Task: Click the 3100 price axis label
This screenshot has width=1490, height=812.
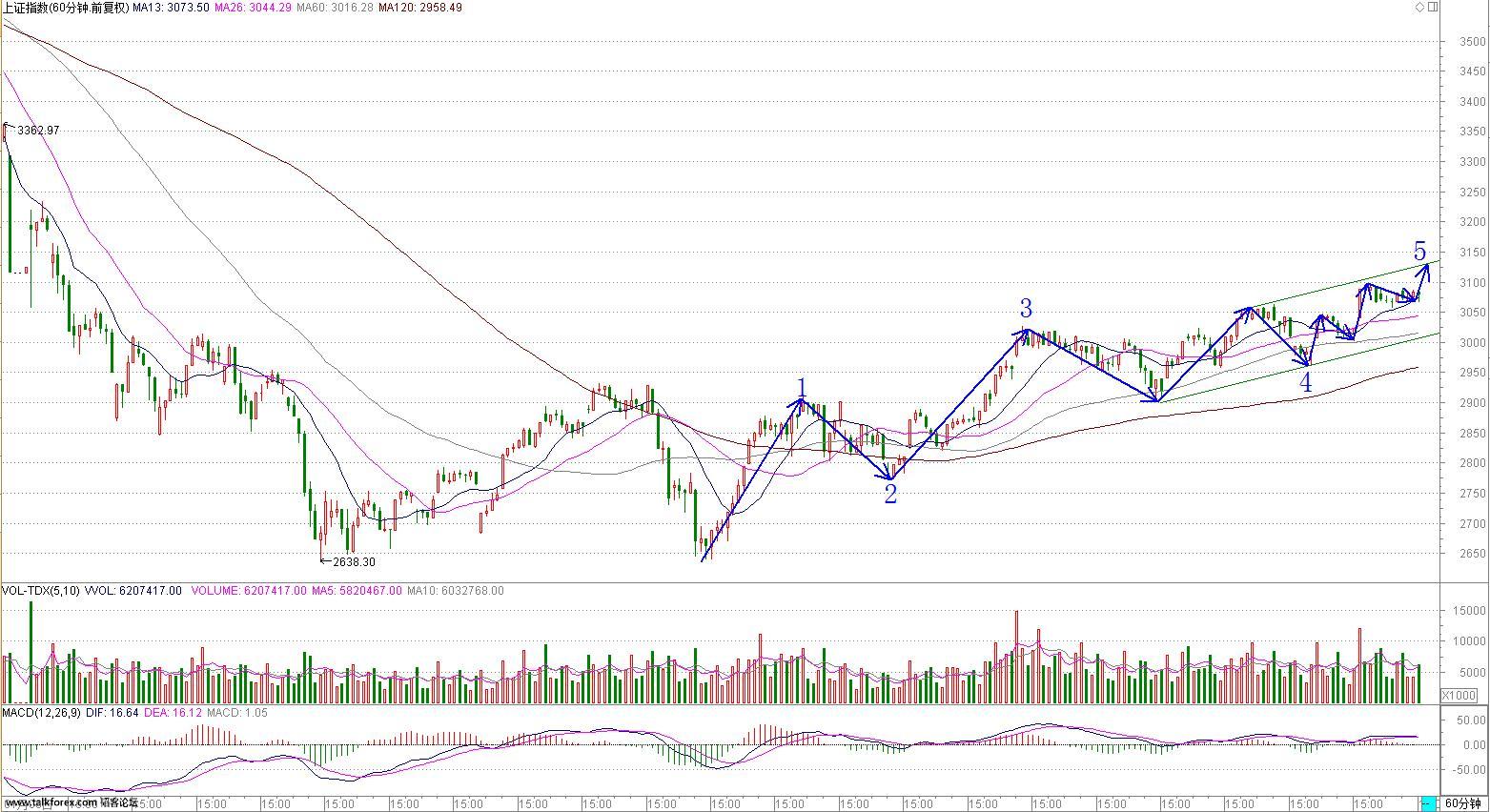Action: pos(1472,283)
